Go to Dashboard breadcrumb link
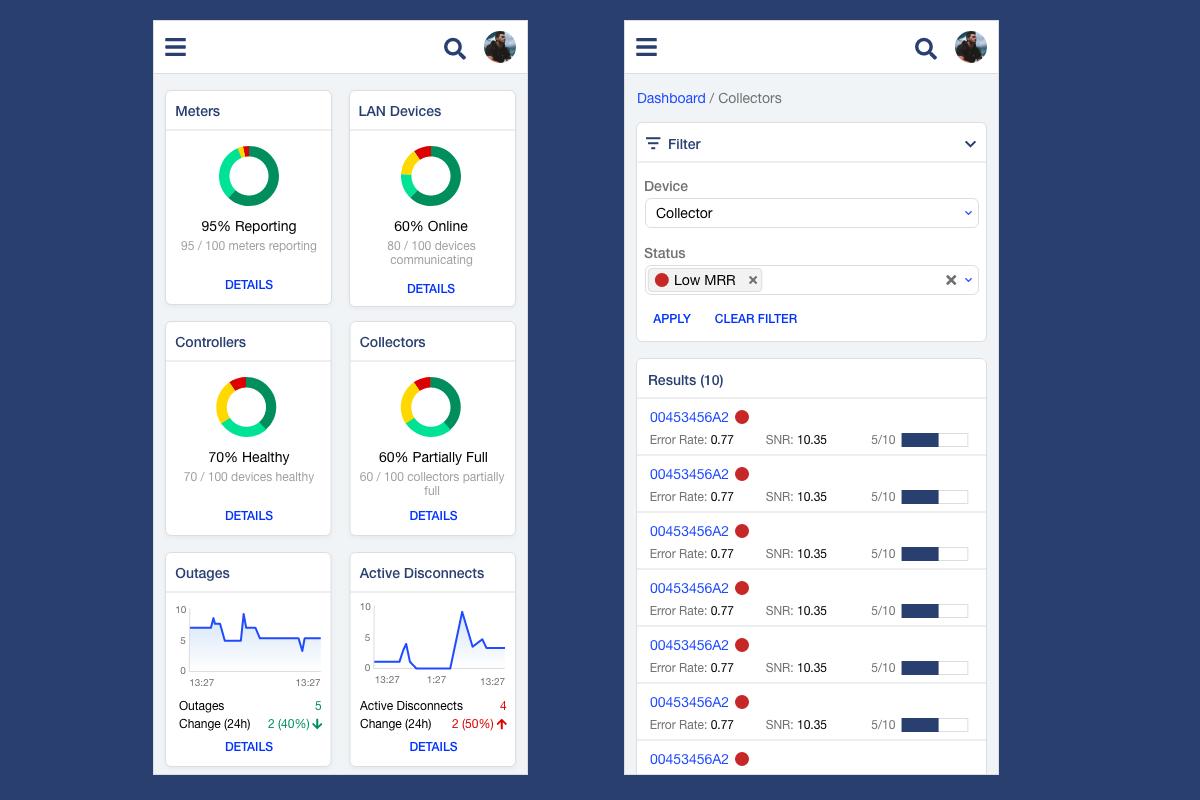This screenshot has height=800, width=1200. point(671,98)
